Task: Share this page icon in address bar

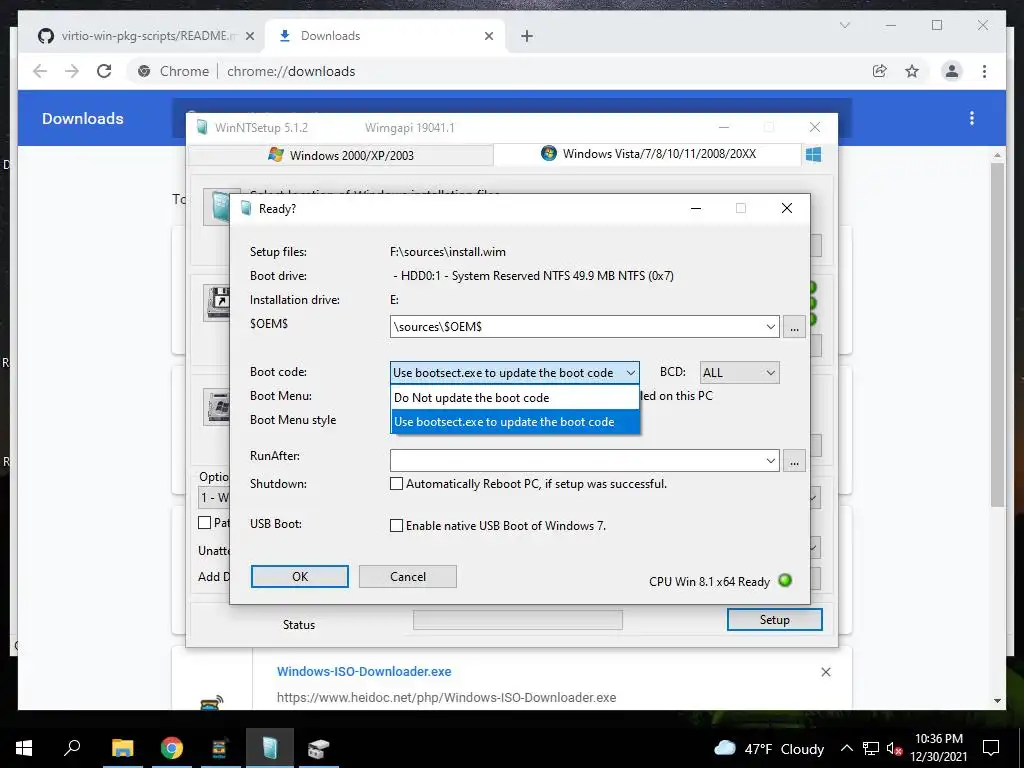Action: (880, 71)
